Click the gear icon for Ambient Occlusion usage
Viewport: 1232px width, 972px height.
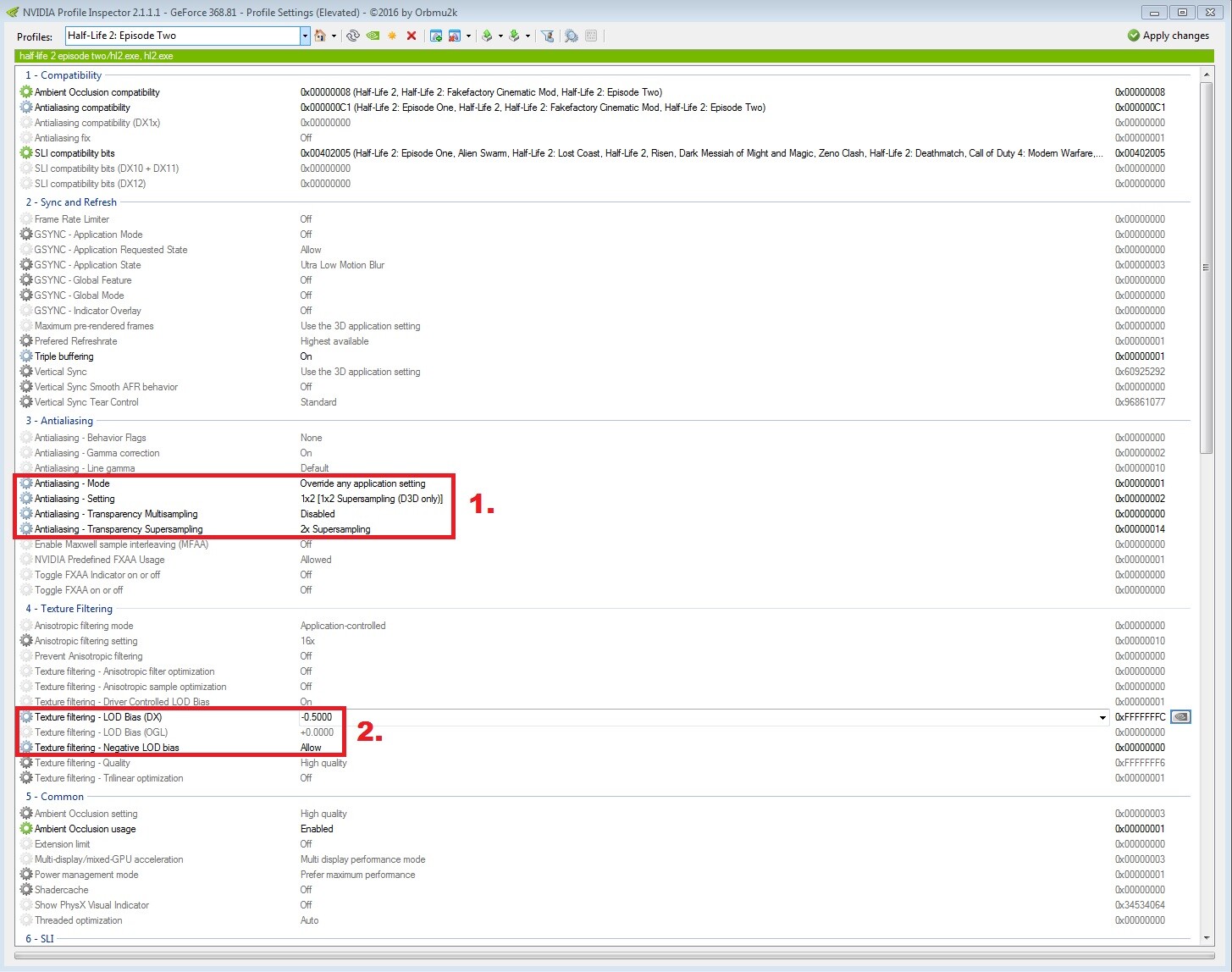pyautogui.click(x=26, y=829)
